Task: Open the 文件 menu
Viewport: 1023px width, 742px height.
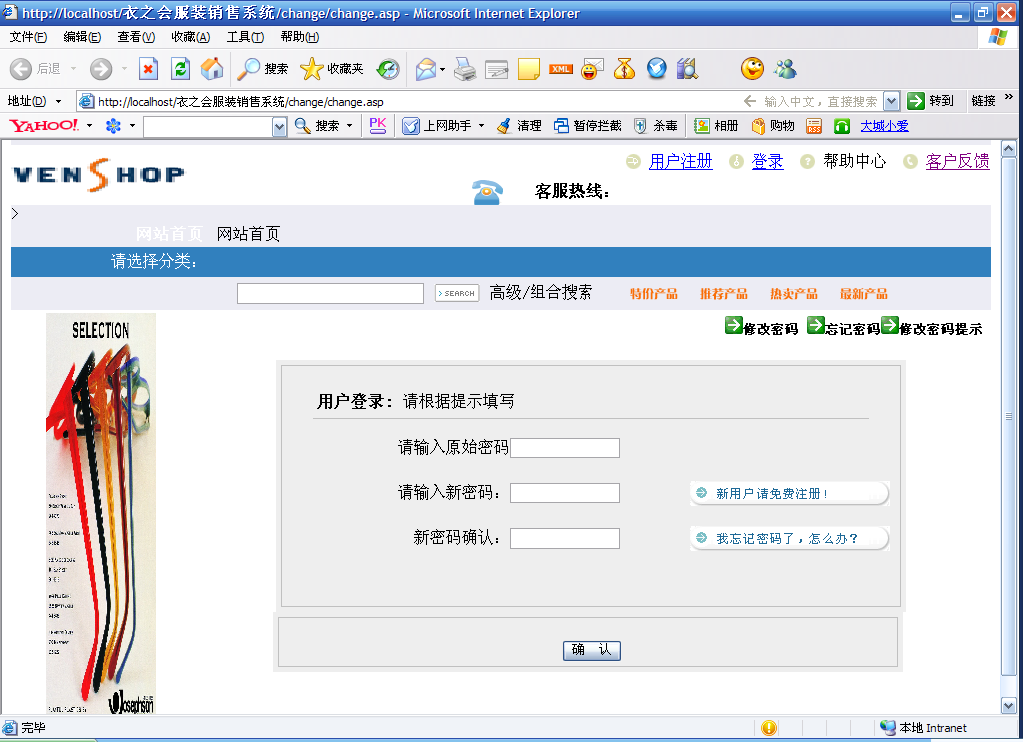Action: pyautogui.click(x=28, y=37)
